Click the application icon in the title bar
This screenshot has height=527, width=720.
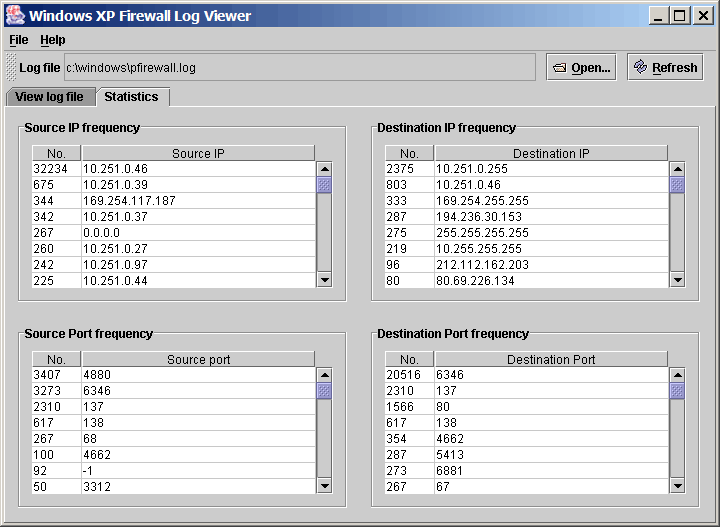pyautogui.click(x=15, y=15)
